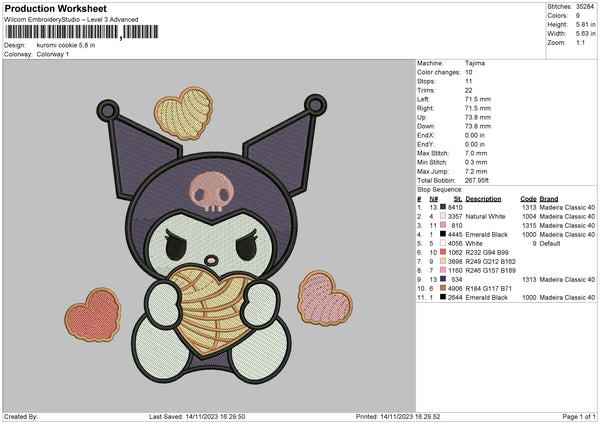The height and width of the screenshot is (424, 600).
Task: Click the black swatch beside stitch count 2644
Action: coord(443,297)
